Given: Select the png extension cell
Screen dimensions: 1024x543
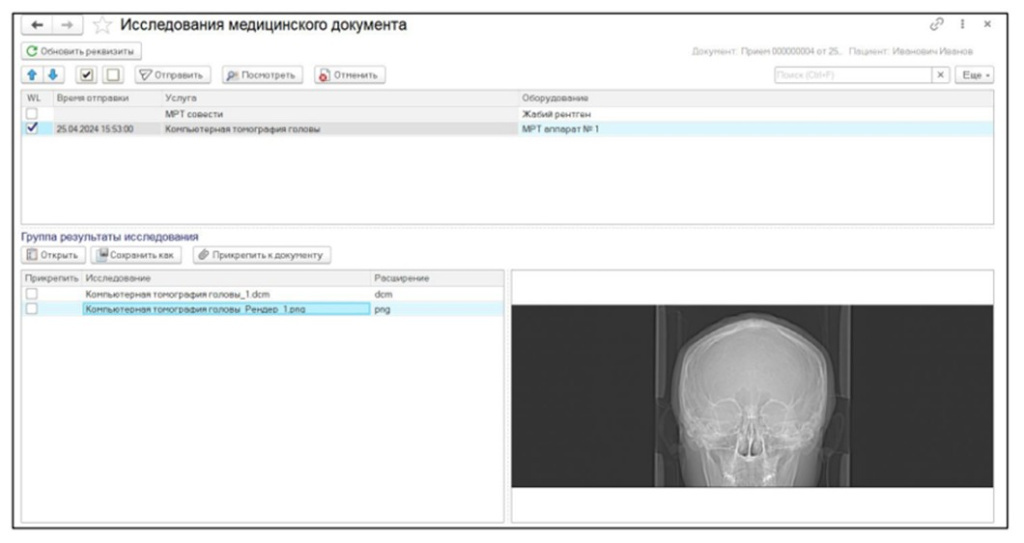Looking at the screenshot, I should [437, 309].
